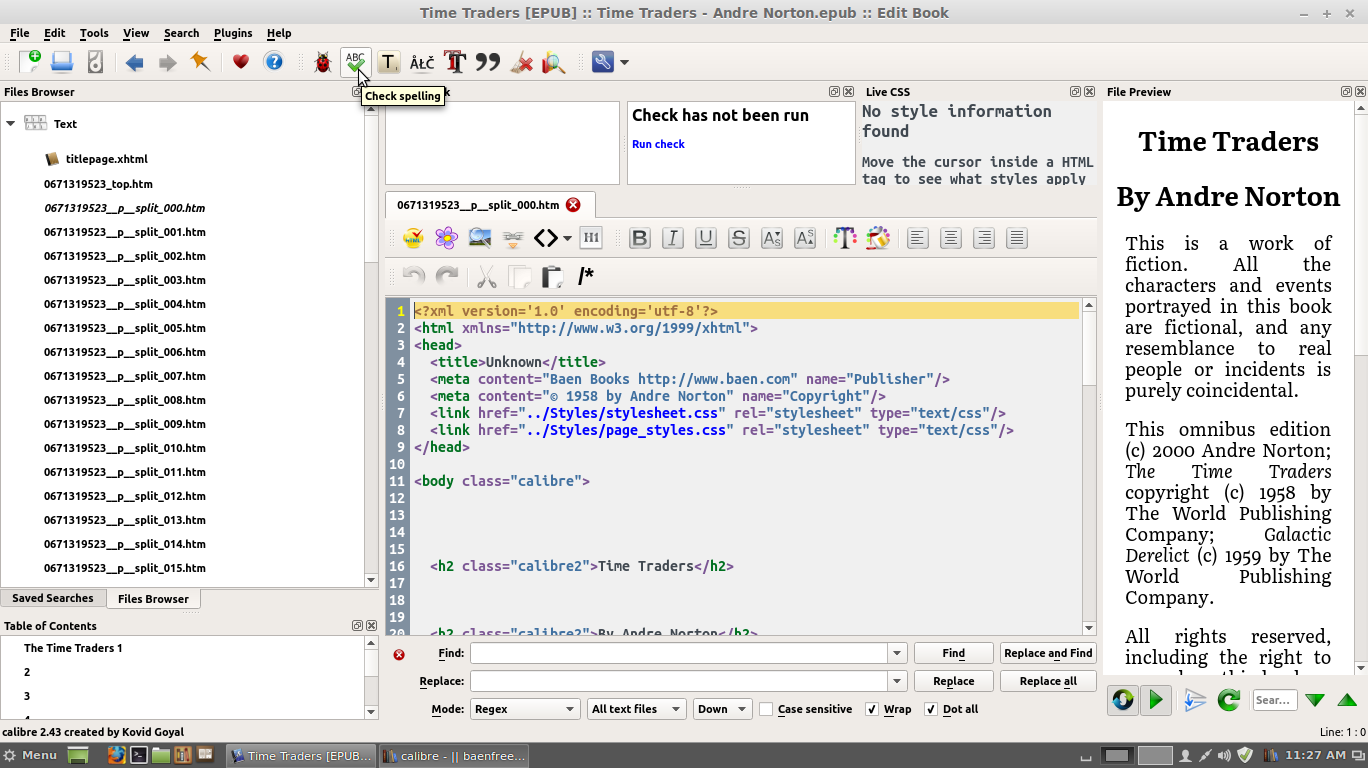This screenshot has height=768, width=1368.
Task: Click the red heart donate icon
Action: pyautogui.click(x=240, y=62)
